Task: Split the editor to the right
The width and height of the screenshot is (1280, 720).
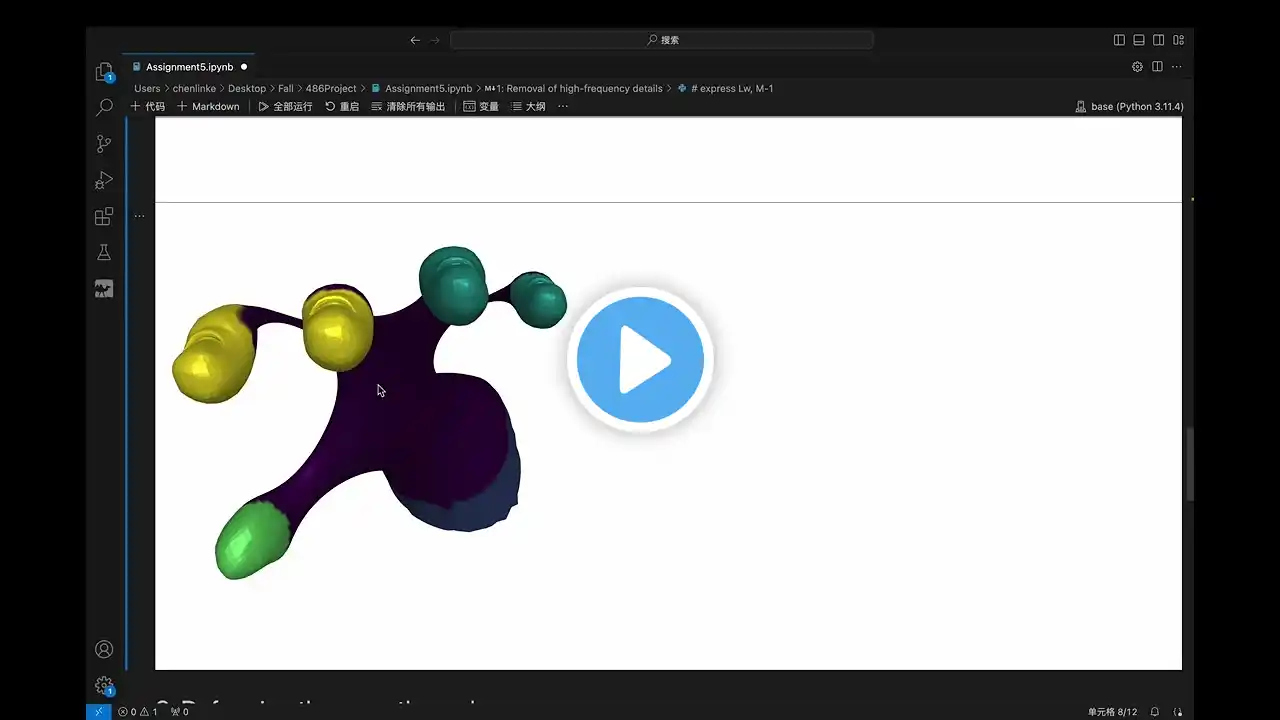Action: tap(1157, 67)
